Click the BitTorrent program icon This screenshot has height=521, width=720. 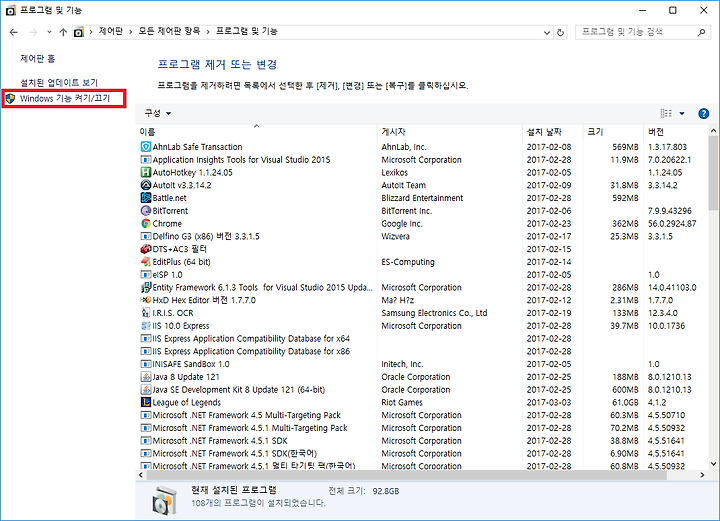(x=146, y=211)
